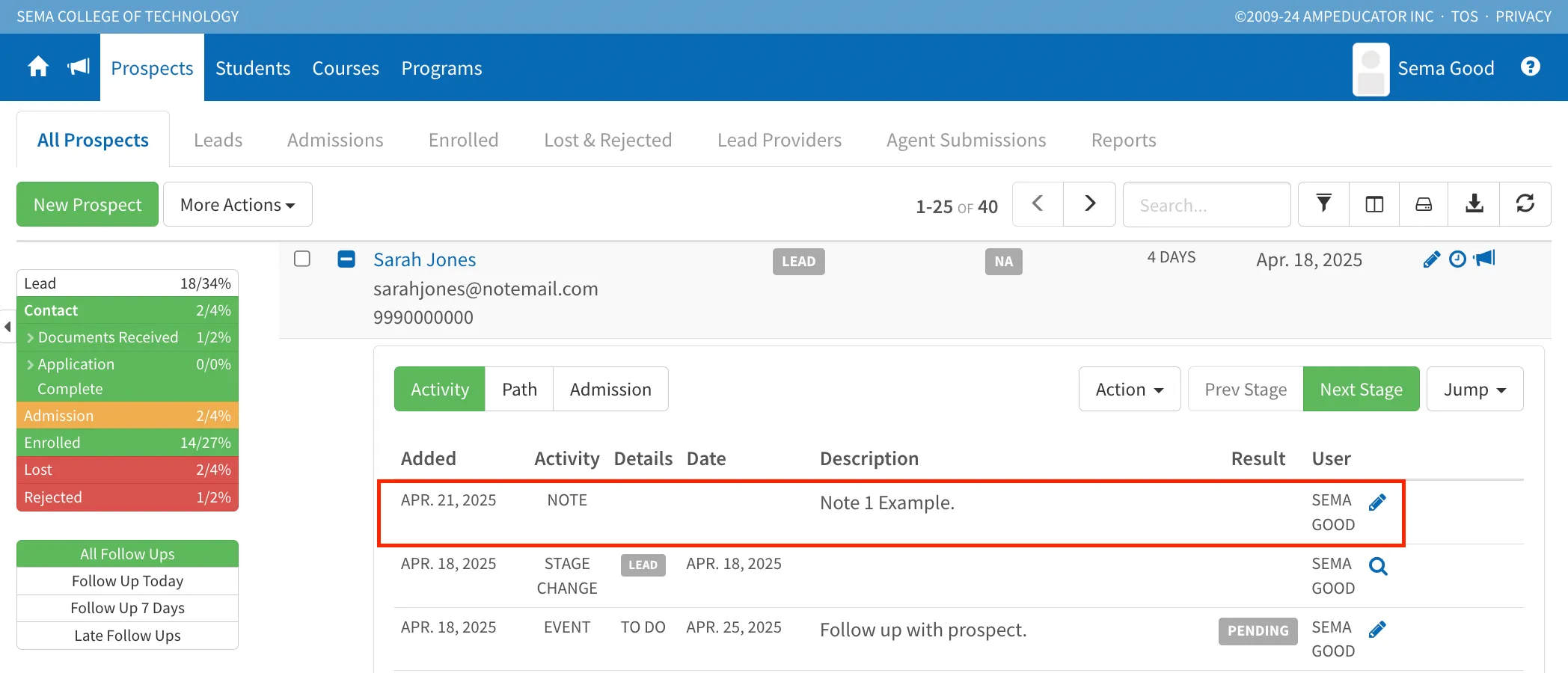Viewport: 1568px width, 673px height.
Task: Refresh the prospects list
Action: 1525,204
